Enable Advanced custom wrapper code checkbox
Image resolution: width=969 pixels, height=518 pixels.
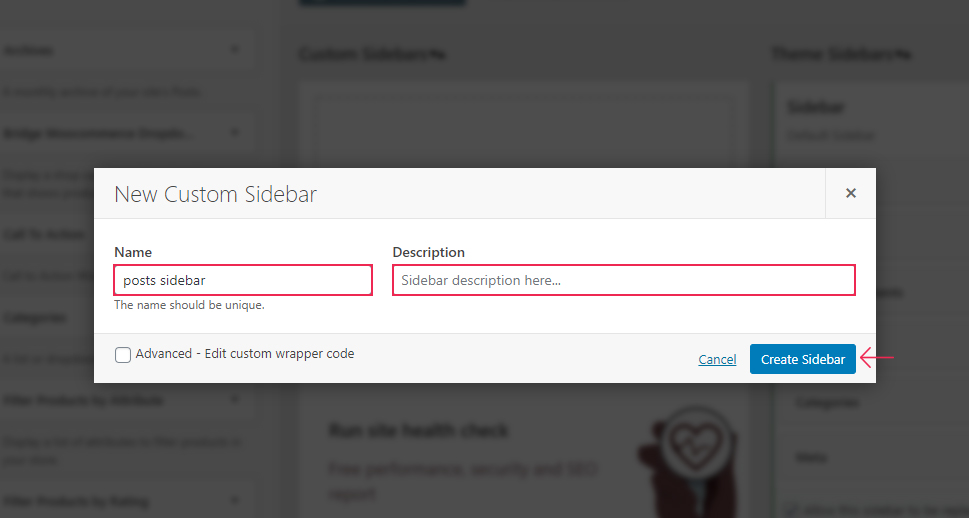(x=122, y=354)
